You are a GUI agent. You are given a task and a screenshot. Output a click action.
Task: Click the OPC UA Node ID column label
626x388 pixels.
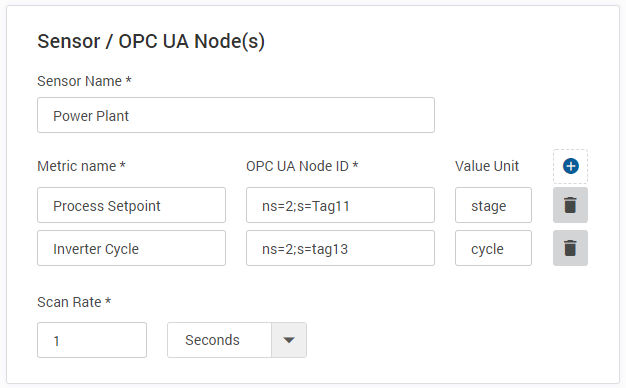[x=302, y=166]
